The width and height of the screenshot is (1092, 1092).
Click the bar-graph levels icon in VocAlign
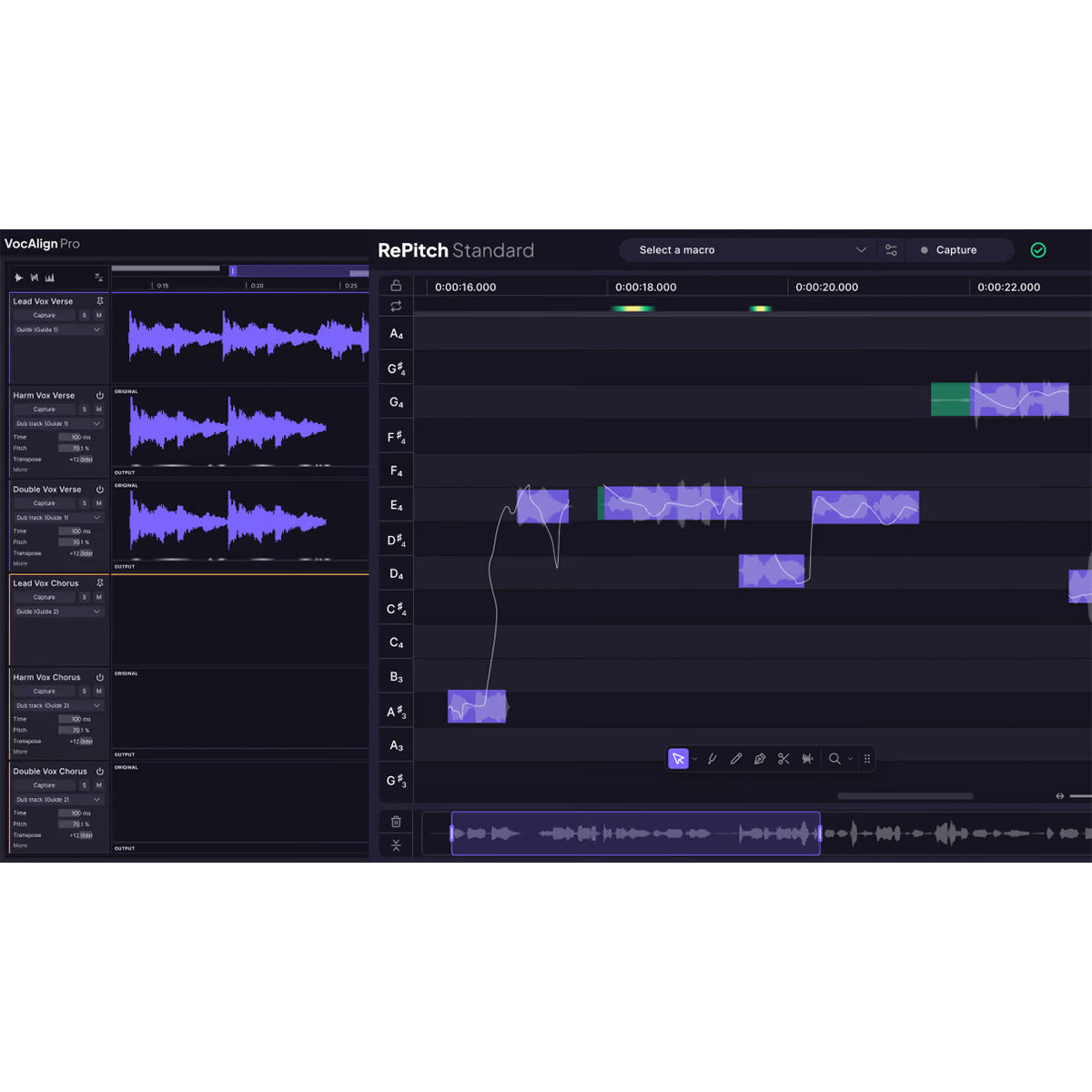point(49,278)
